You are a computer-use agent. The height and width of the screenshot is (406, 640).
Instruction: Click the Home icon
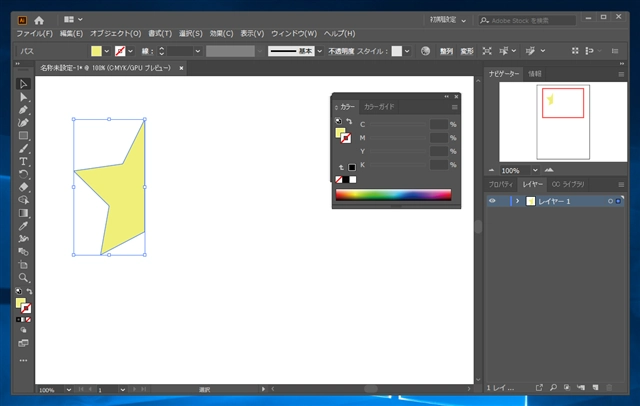click(x=39, y=20)
